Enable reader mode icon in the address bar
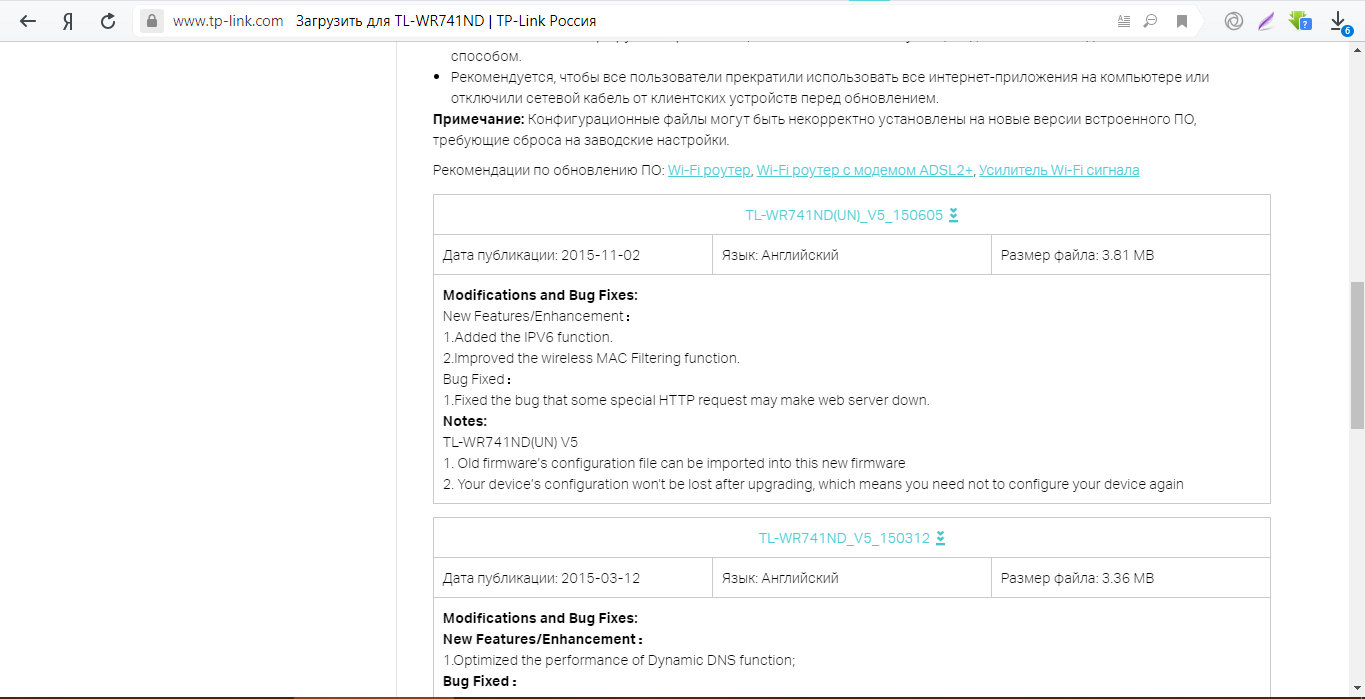This screenshot has width=1365, height=699. click(1124, 21)
